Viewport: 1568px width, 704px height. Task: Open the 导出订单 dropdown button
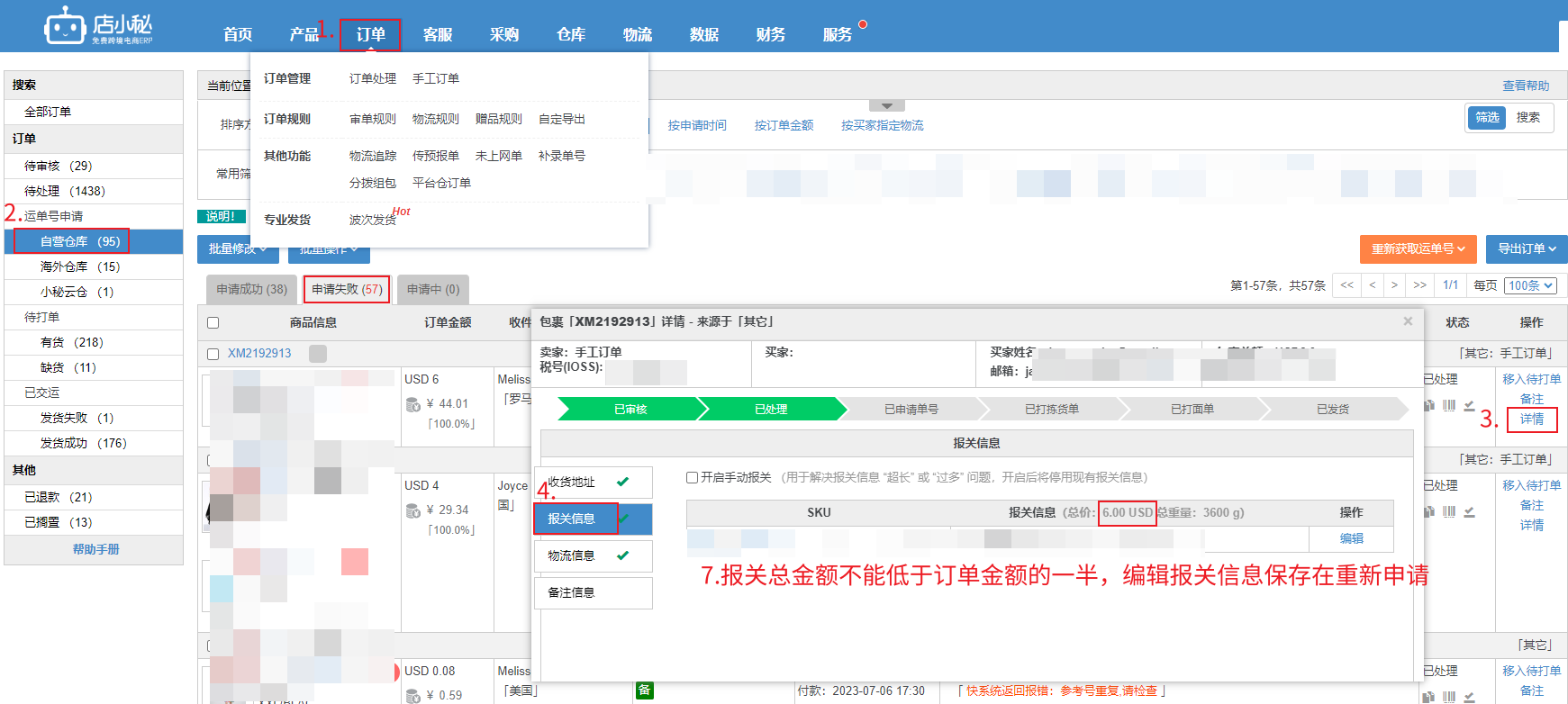pyautogui.click(x=1527, y=249)
